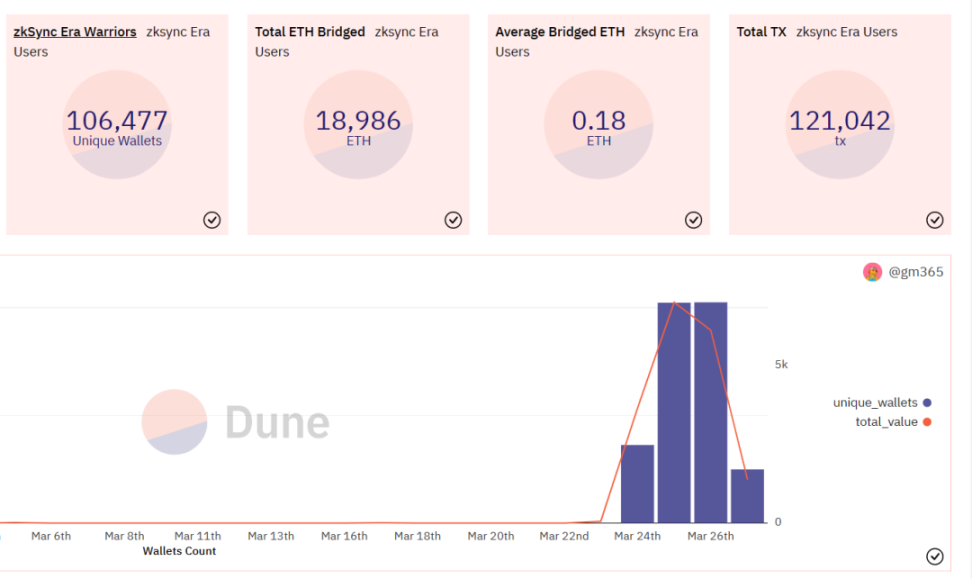Click the Wallets Count axis title
The height and width of the screenshot is (579, 972).
click(x=179, y=551)
